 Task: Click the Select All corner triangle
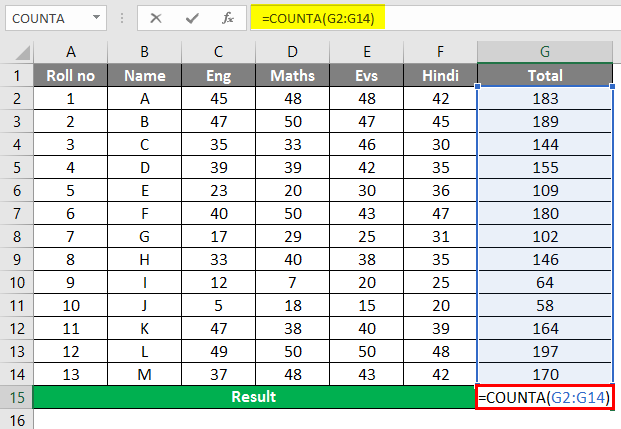[x=23, y=53]
